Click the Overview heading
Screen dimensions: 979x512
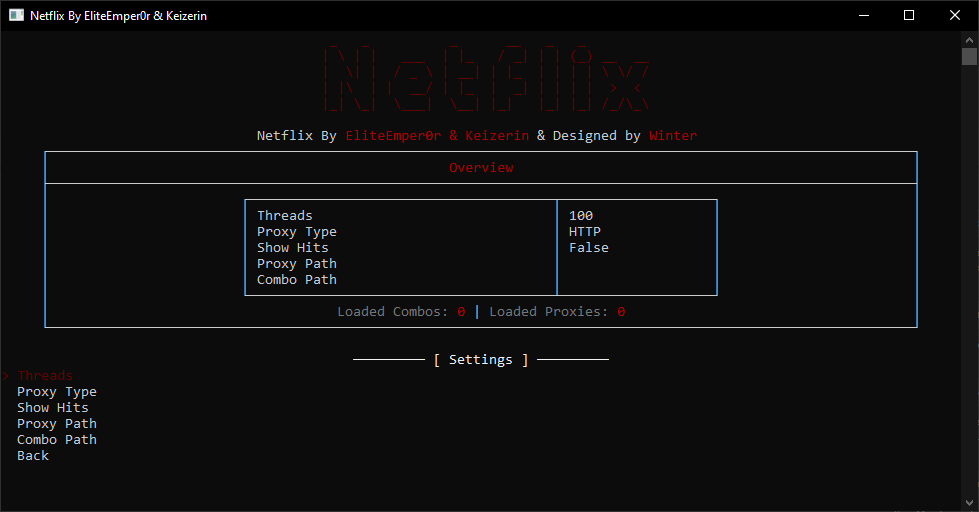[481, 167]
